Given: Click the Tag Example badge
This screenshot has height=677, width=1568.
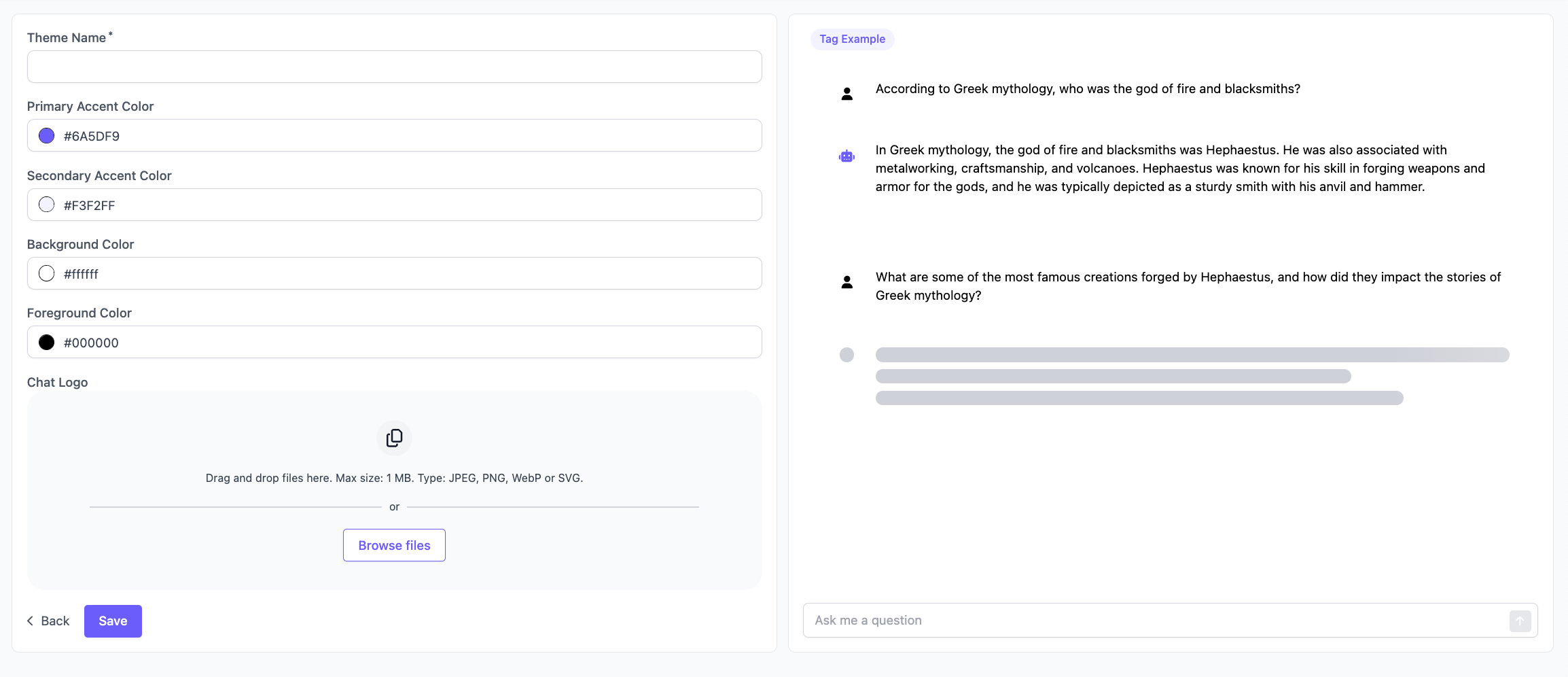Looking at the screenshot, I should click(x=852, y=39).
